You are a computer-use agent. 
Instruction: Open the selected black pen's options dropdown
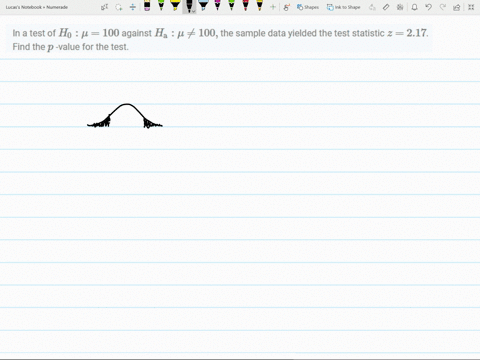tap(194, 11)
